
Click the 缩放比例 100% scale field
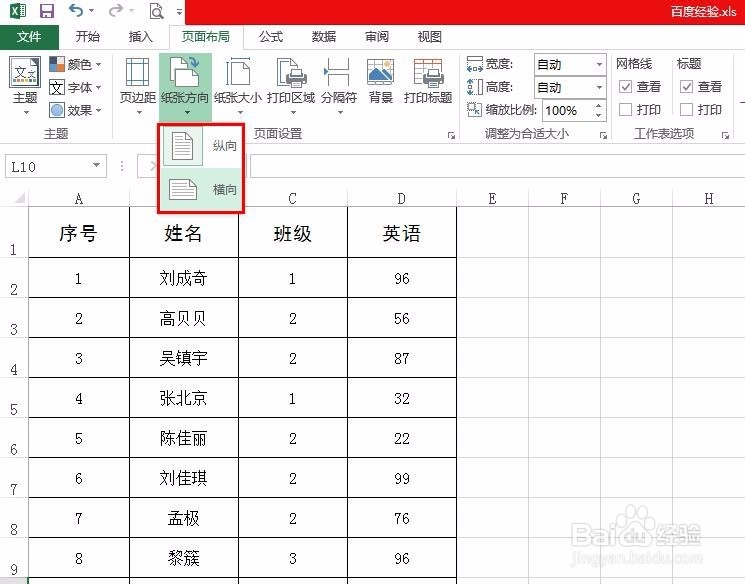[567, 111]
